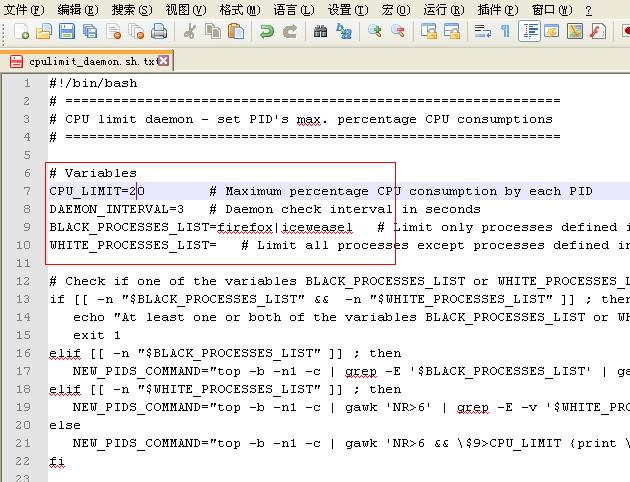Viewport: 630px width, 482px height.
Task: Open the 搜索(S) menu
Action: 132,10
